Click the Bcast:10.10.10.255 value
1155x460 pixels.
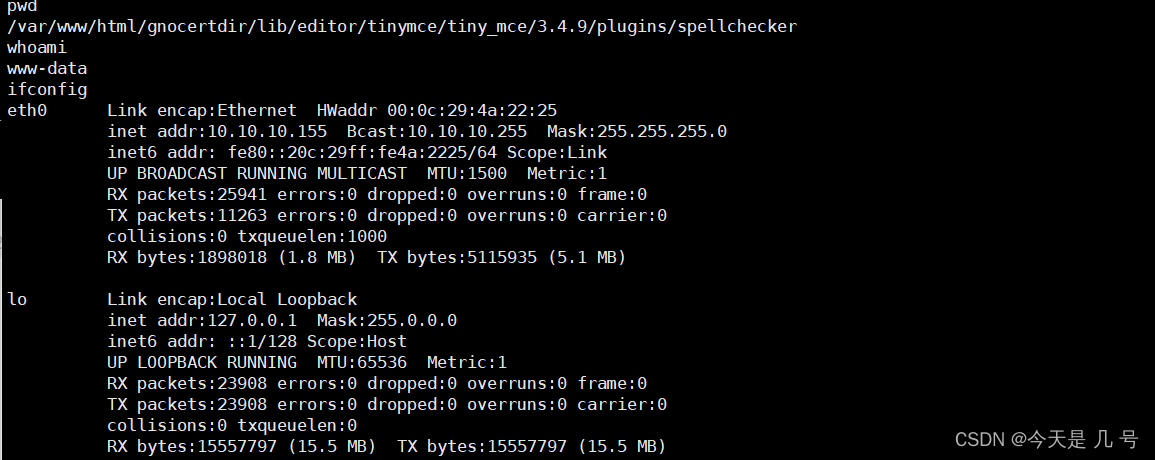437,132
